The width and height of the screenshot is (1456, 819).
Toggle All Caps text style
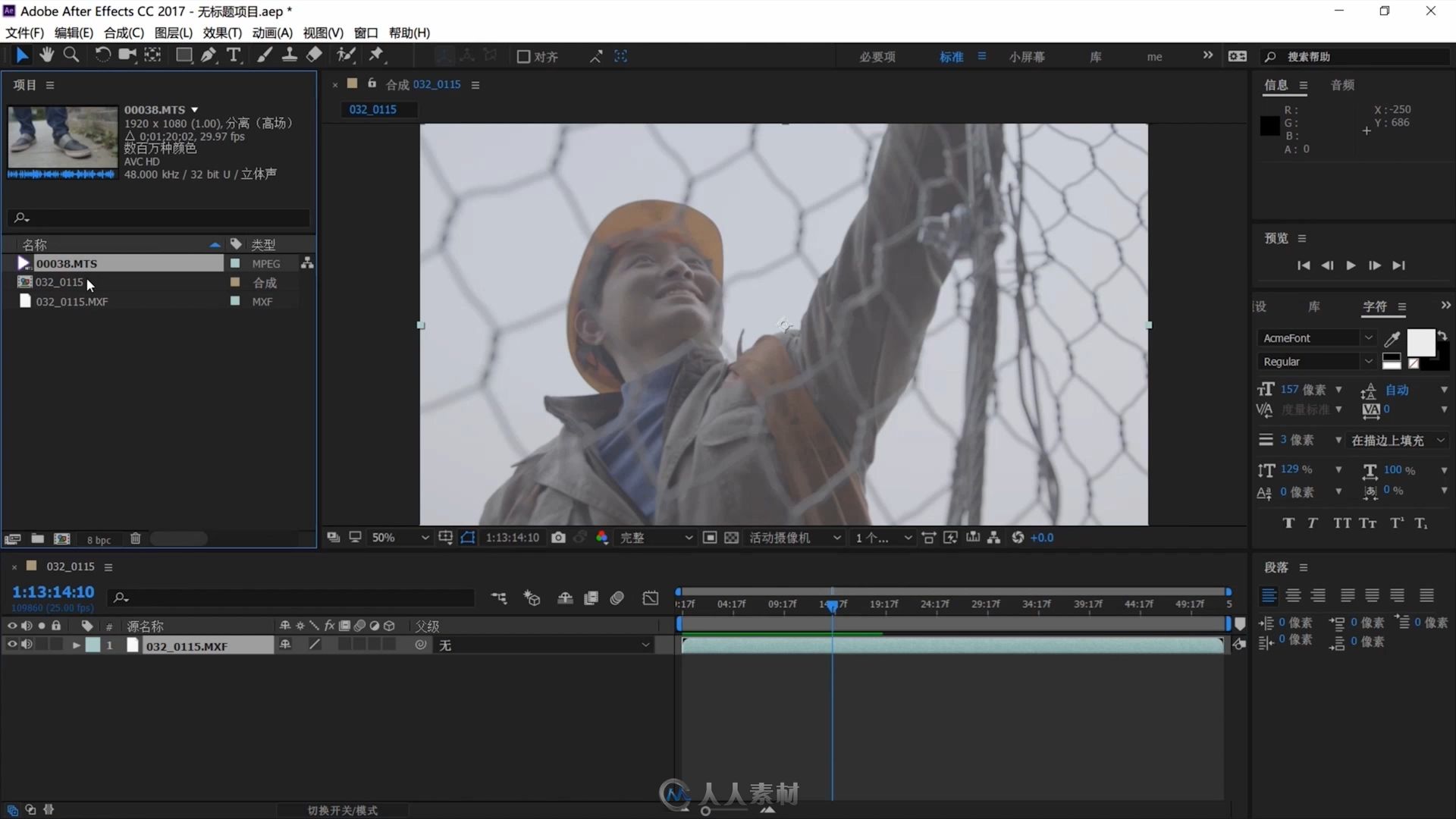click(1342, 523)
